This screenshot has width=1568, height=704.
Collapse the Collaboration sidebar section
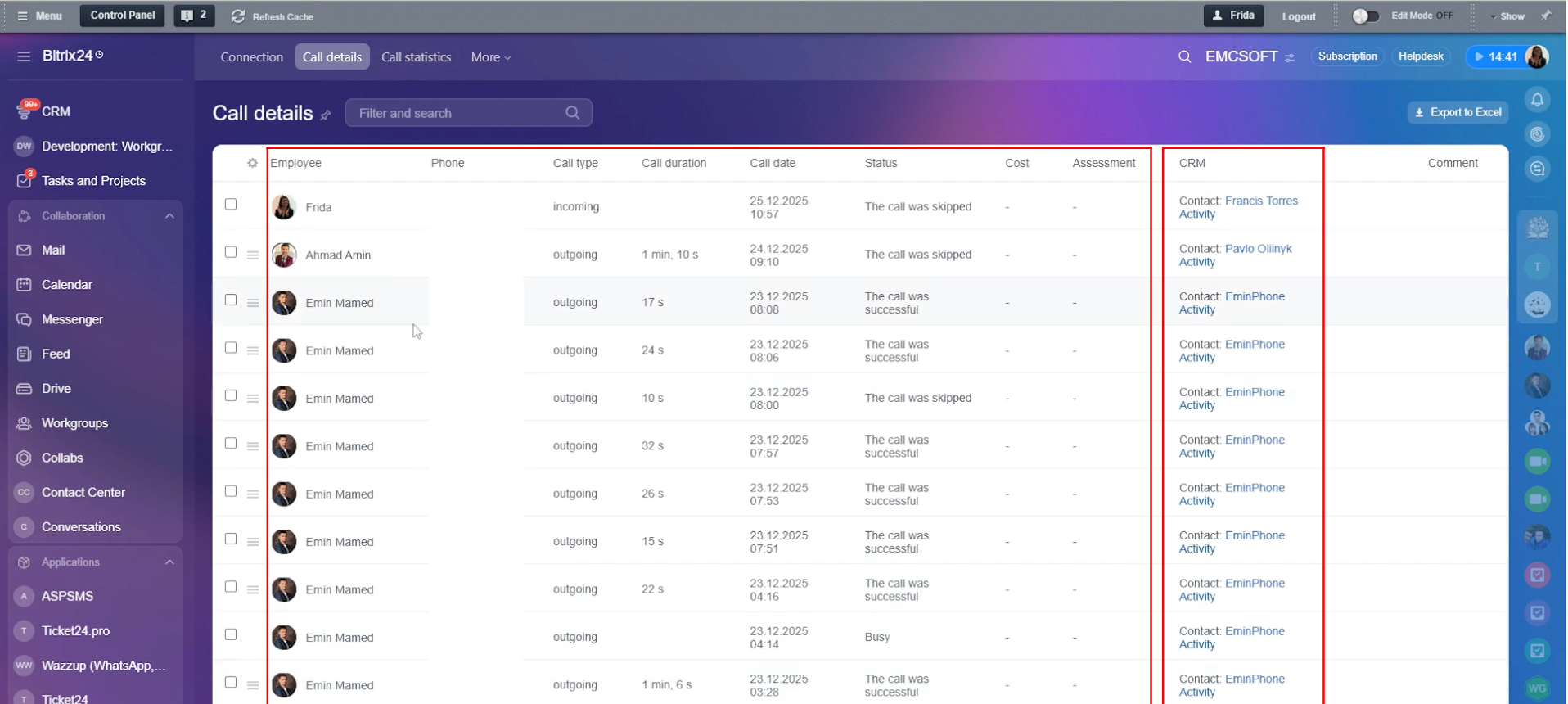[x=169, y=216]
